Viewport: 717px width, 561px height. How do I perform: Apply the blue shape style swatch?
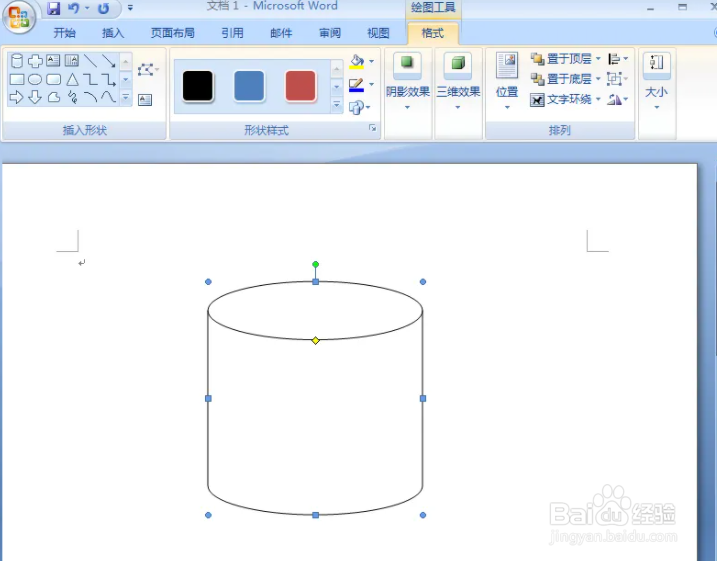tap(249, 85)
